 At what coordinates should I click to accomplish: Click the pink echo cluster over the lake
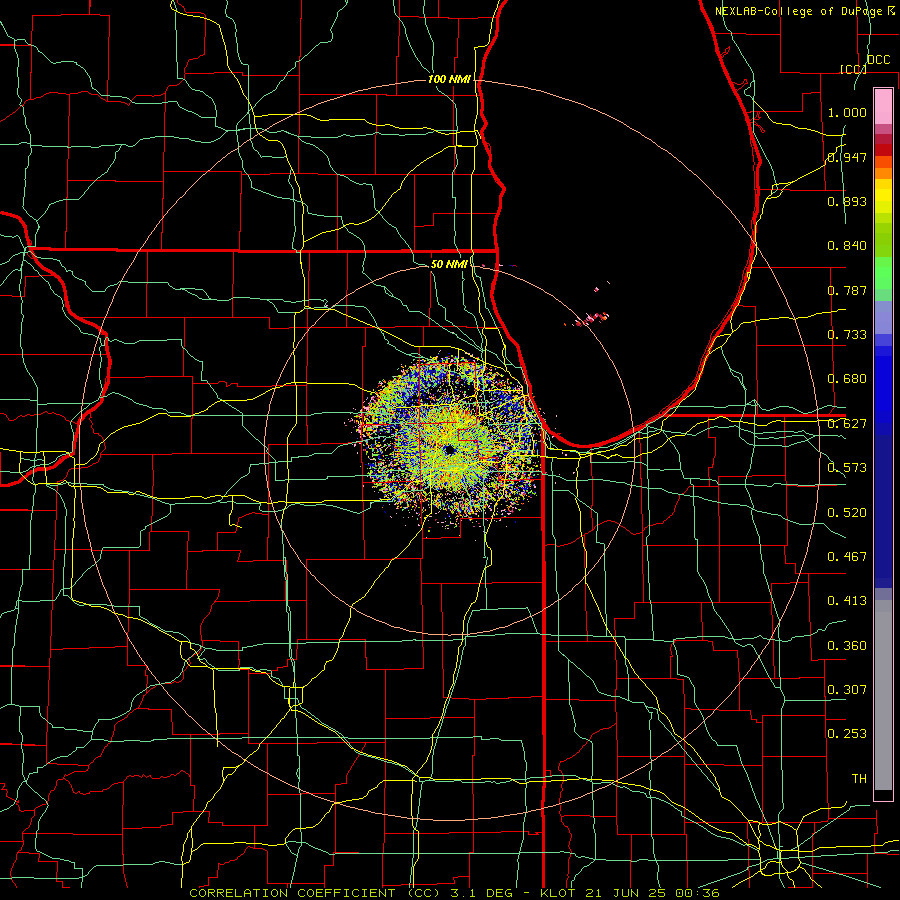coord(591,319)
